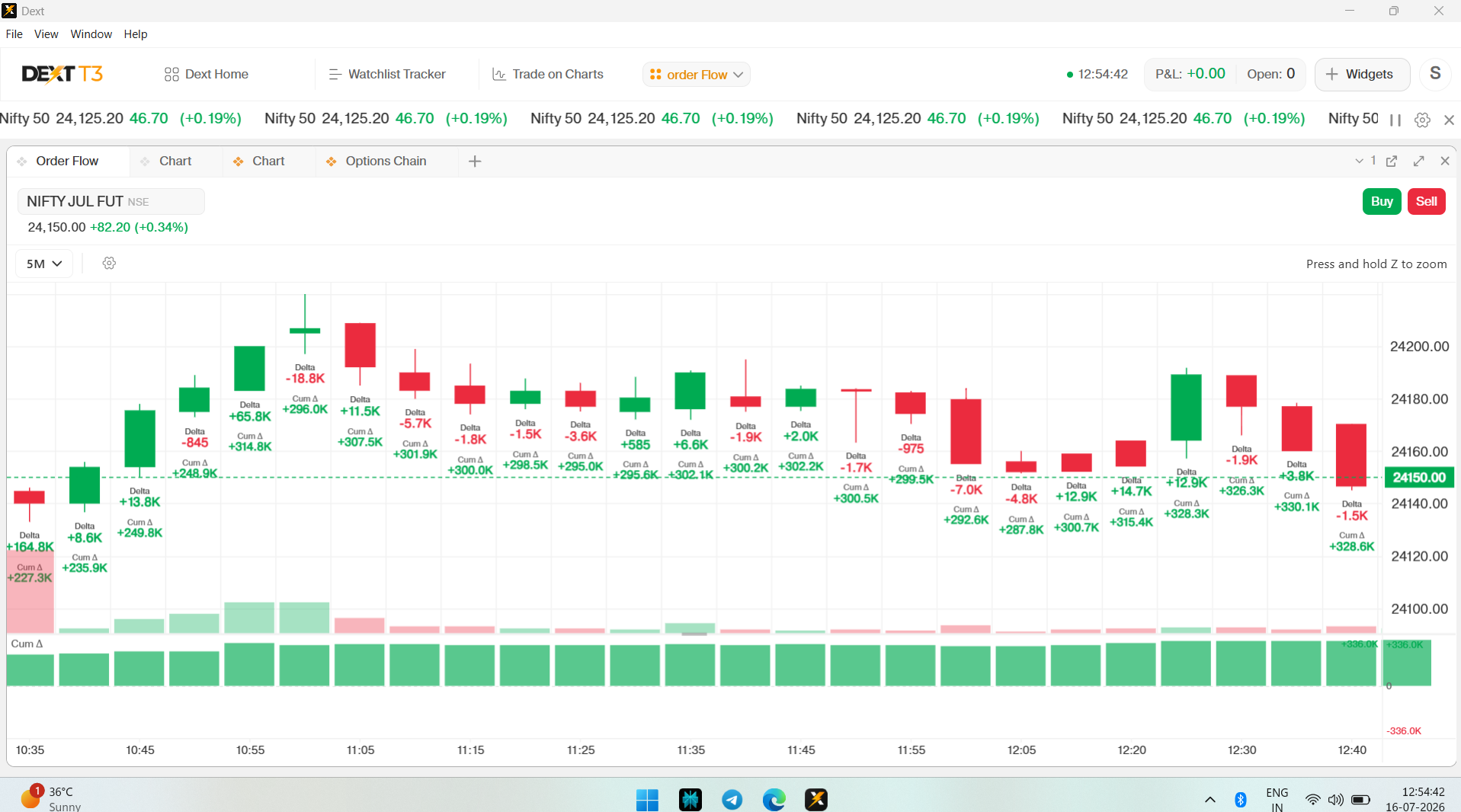Switch to first Chart tab

[175, 161]
